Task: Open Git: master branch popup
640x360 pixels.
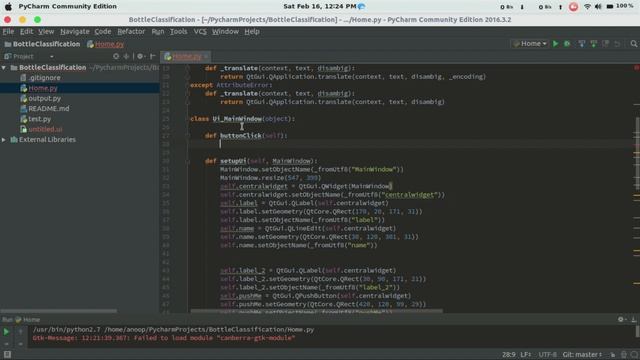Action: click(x=582, y=355)
